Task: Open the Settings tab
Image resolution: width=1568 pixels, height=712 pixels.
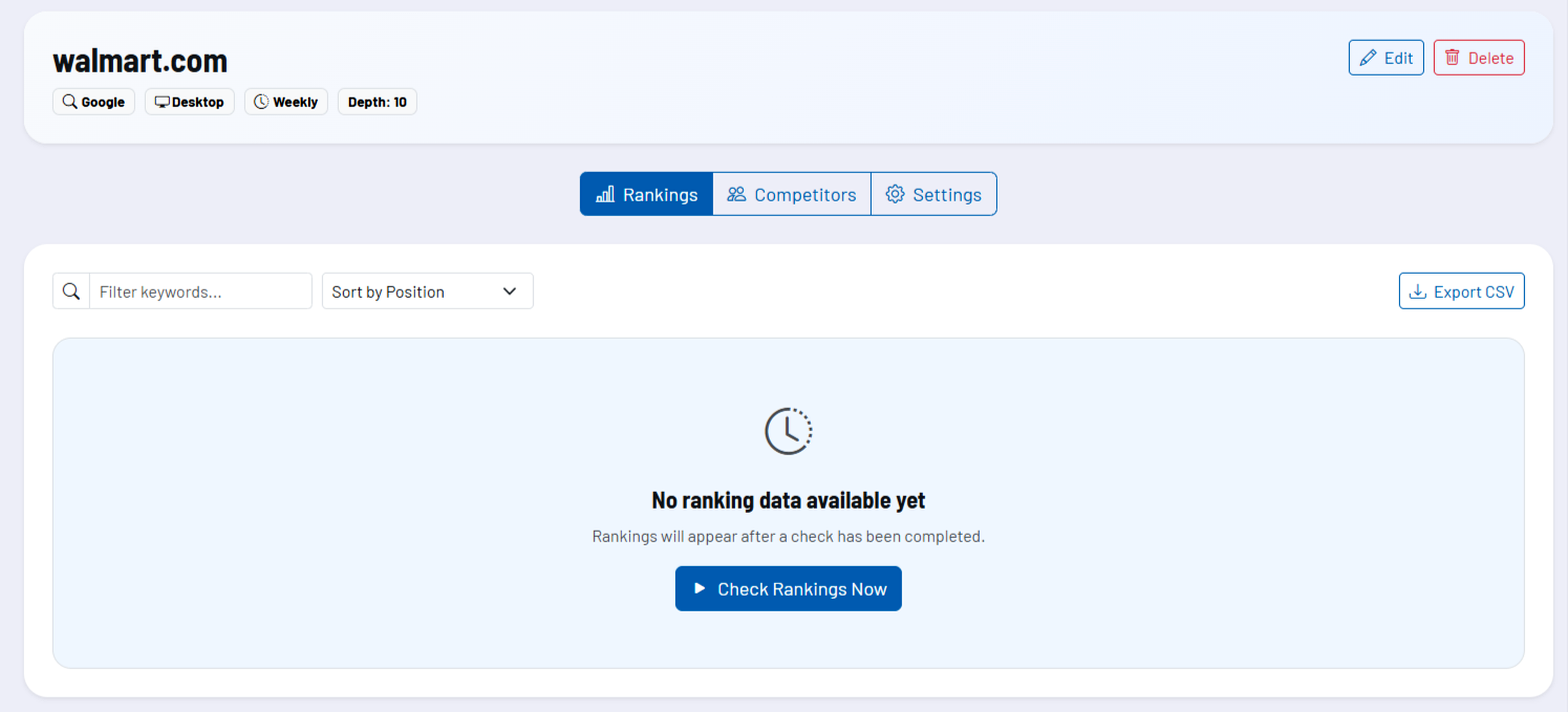Action: click(934, 194)
